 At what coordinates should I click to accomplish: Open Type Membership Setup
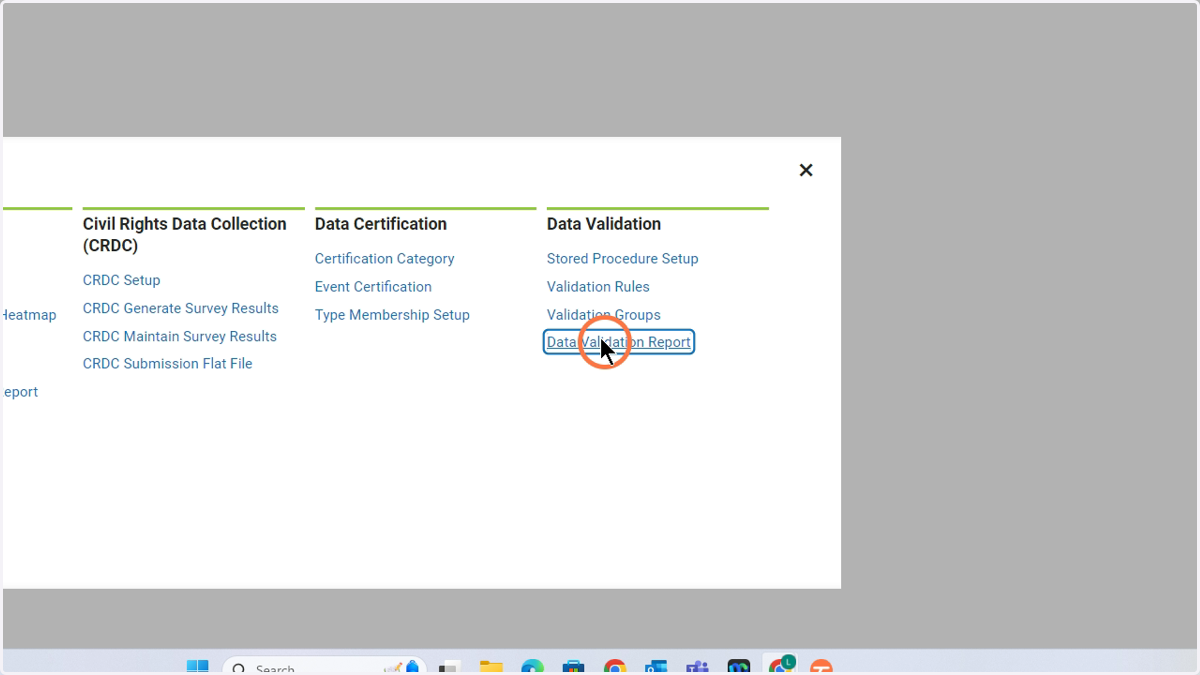pyautogui.click(x=392, y=315)
